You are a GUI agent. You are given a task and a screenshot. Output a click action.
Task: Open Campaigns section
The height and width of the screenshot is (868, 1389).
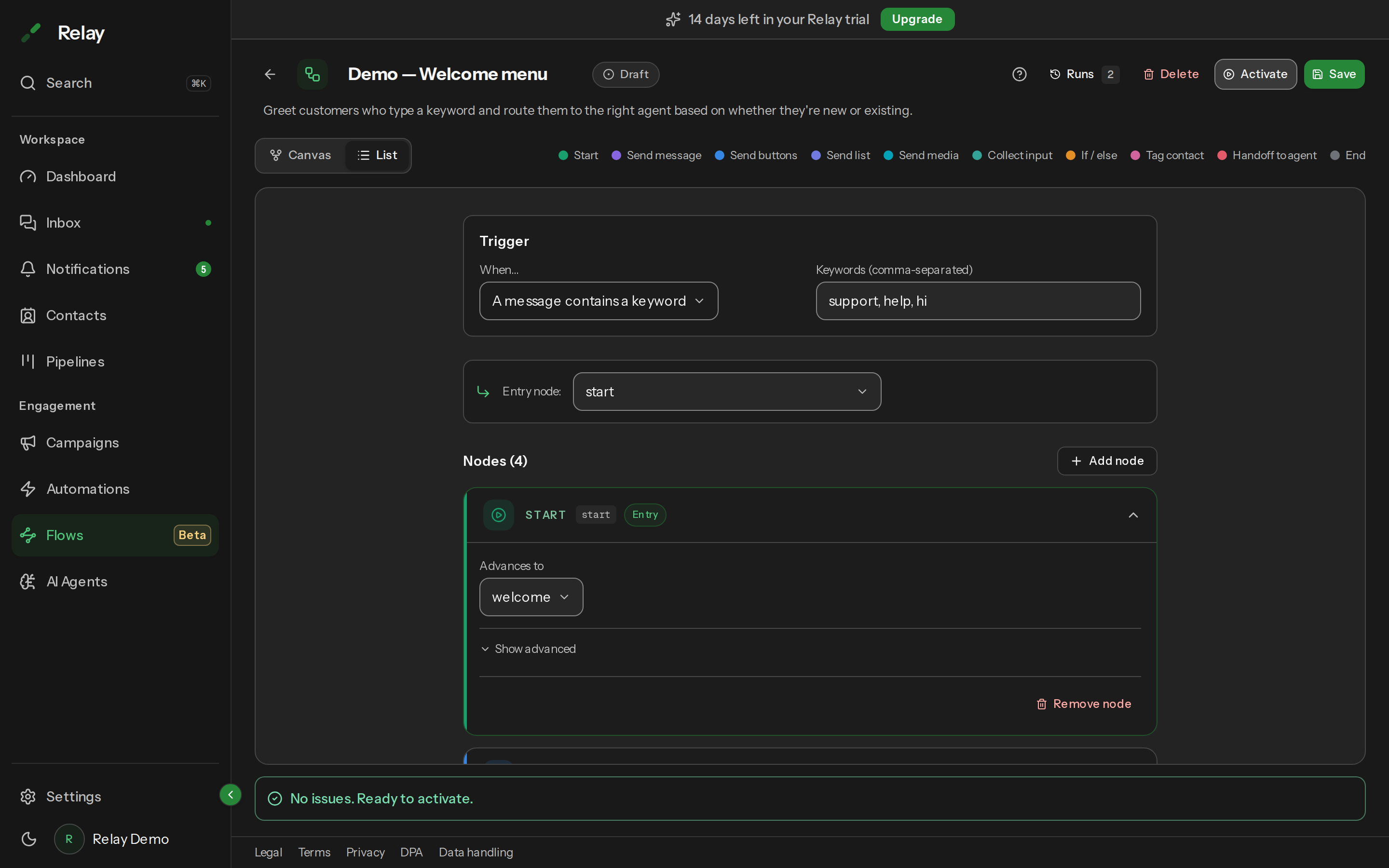point(115,443)
